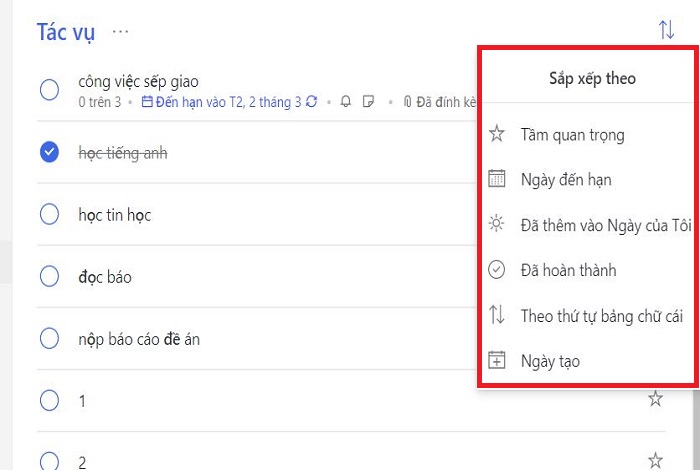700x470 pixels.
Task: Check off the task named 1
Action: 49,400
